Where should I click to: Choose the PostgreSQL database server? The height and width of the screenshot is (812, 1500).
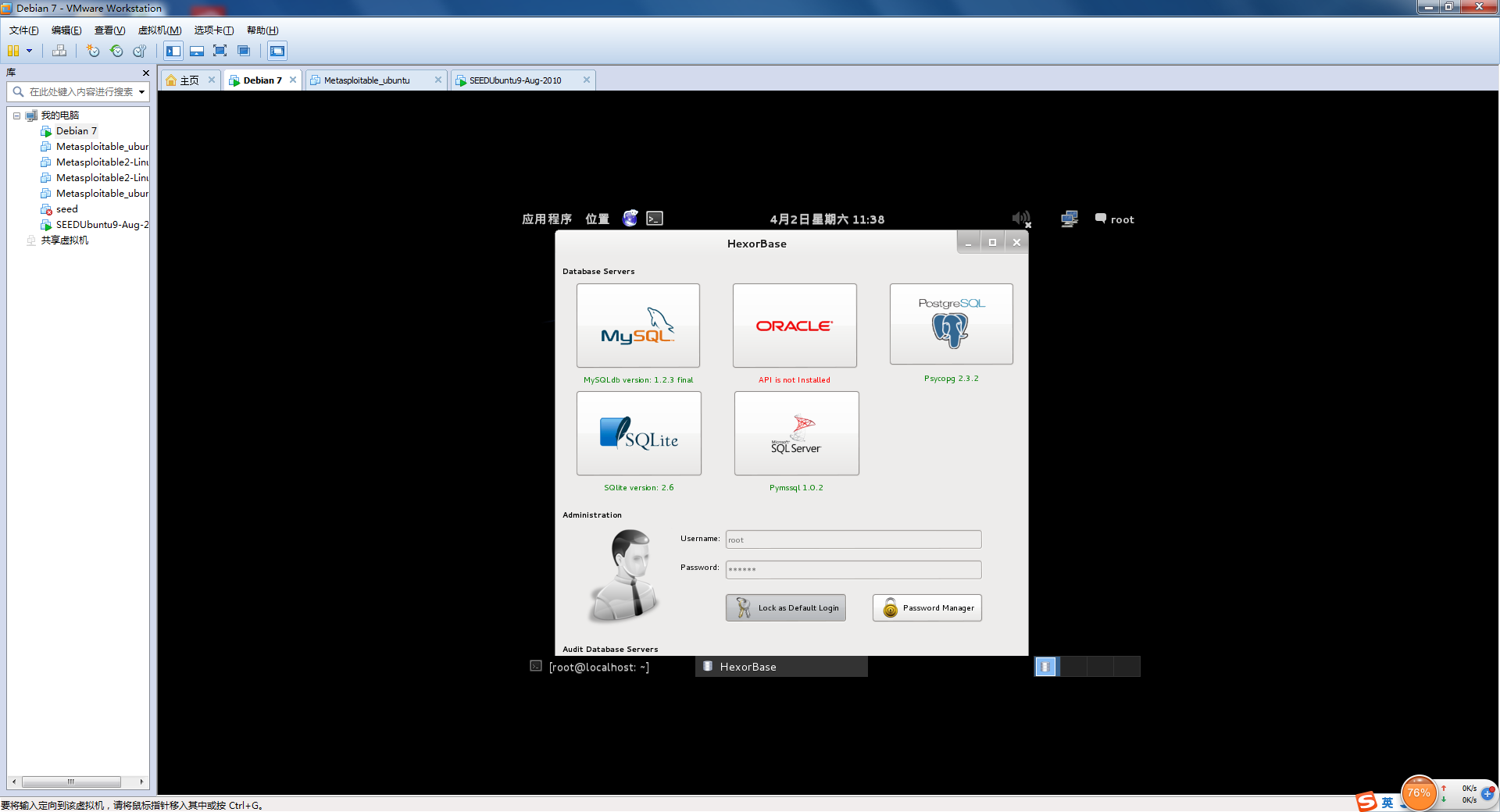[952, 324]
